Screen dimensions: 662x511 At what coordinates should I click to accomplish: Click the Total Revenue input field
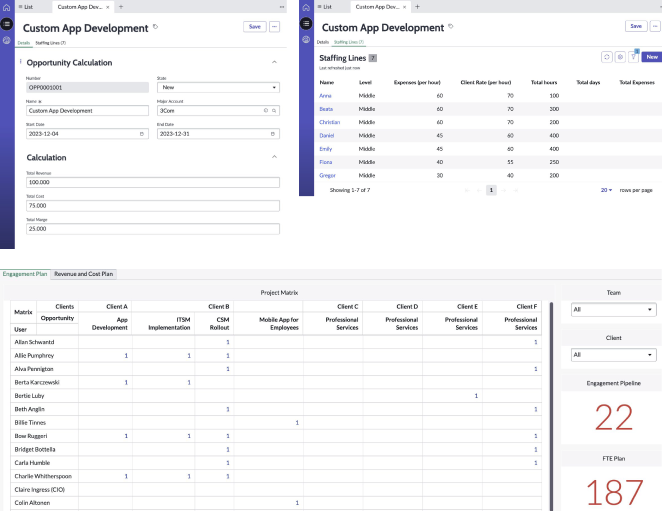tap(153, 183)
